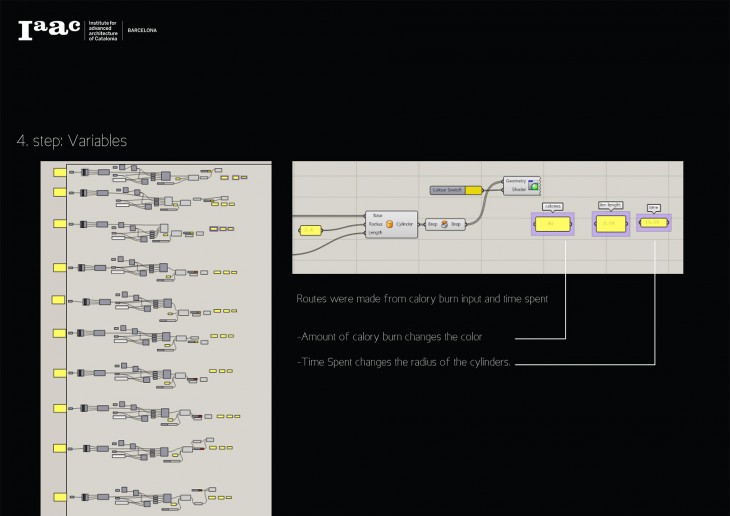Click the IAAC logo
The height and width of the screenshot is (516, 730).
point(48,31)
